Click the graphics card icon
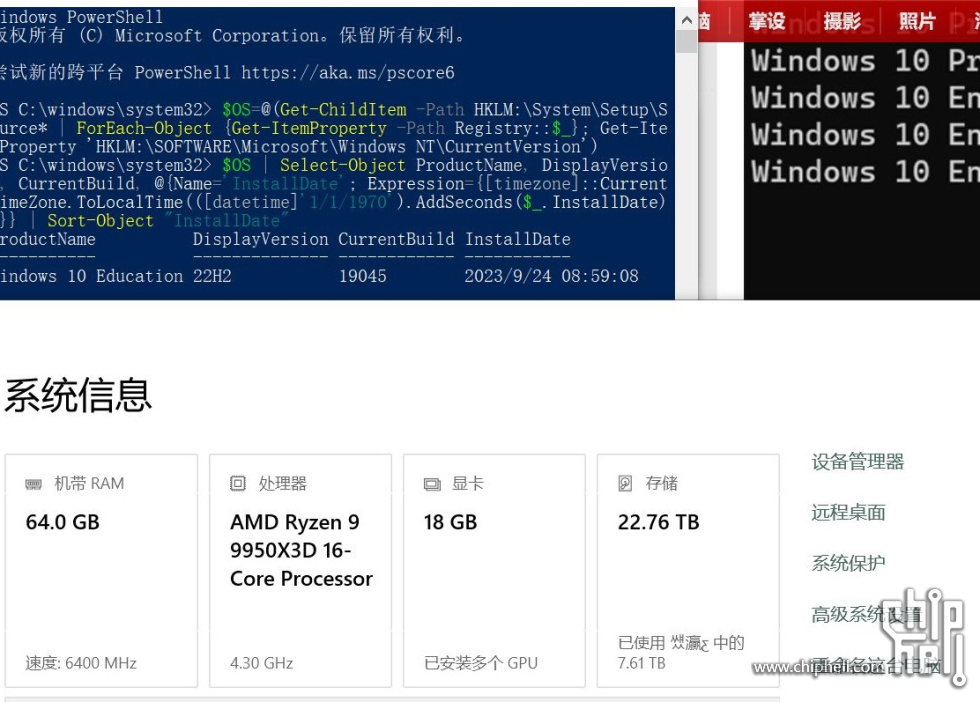The width and height of the screenshot is (980, 702). point(432,484)
